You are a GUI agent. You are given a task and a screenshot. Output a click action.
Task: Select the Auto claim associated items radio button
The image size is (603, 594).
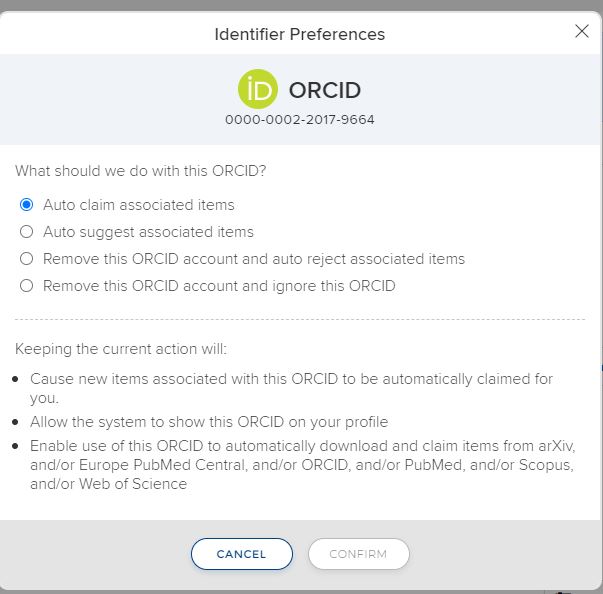(27, 205)
